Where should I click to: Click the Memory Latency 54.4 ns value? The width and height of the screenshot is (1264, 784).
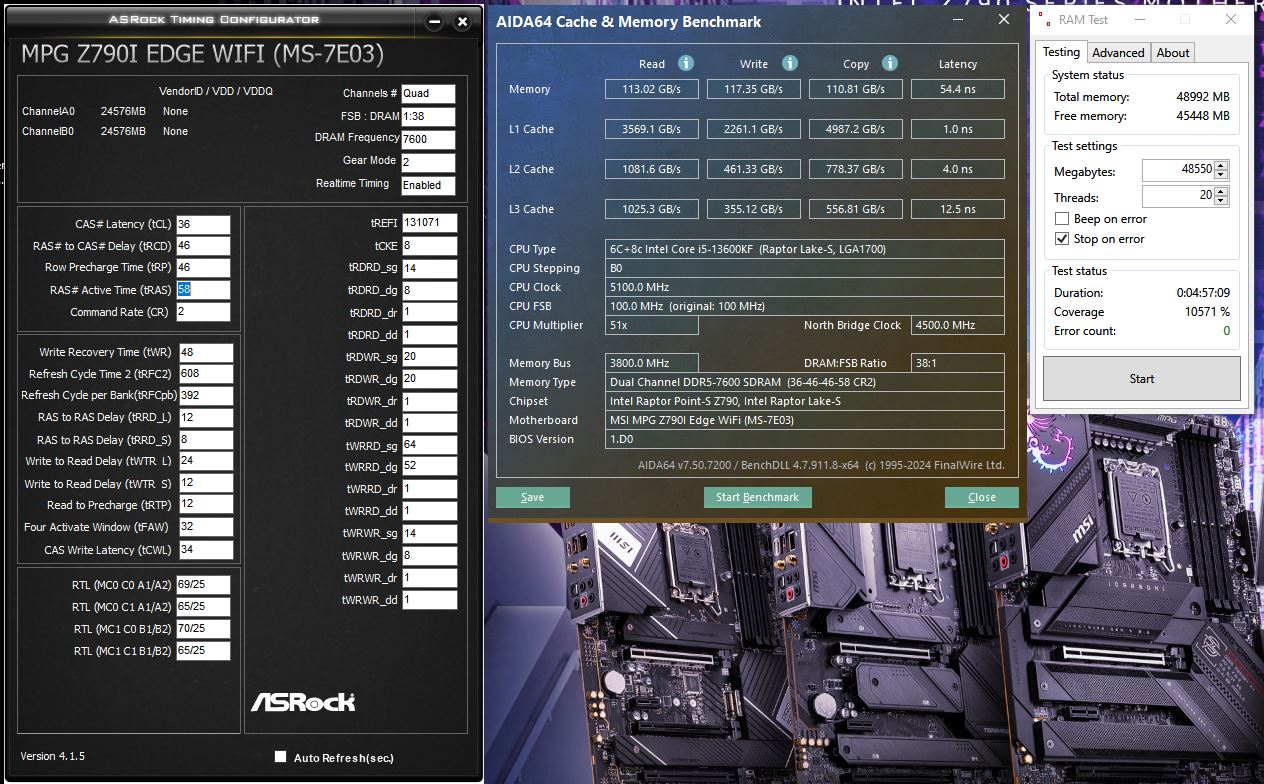pos(957,89)
